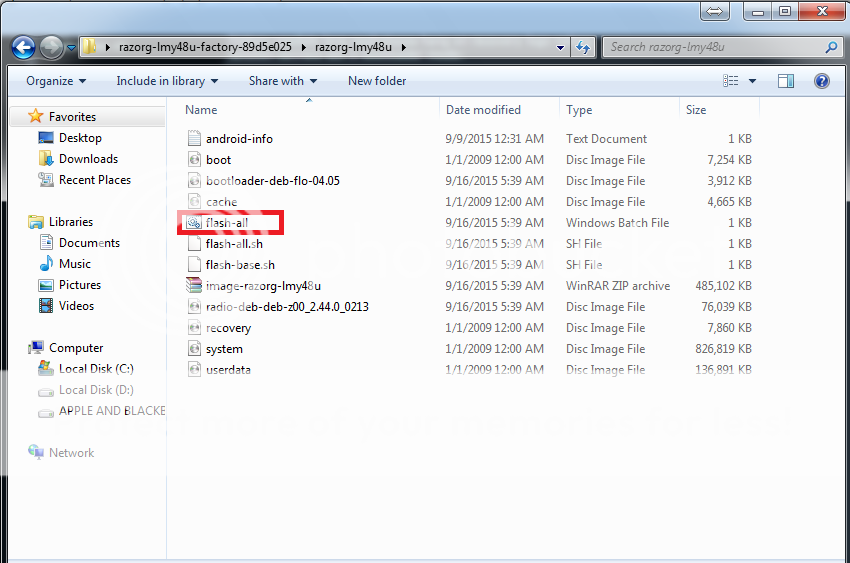
Task: Open the Downloads folder in Favorites
Action: (x=88, y=159)
